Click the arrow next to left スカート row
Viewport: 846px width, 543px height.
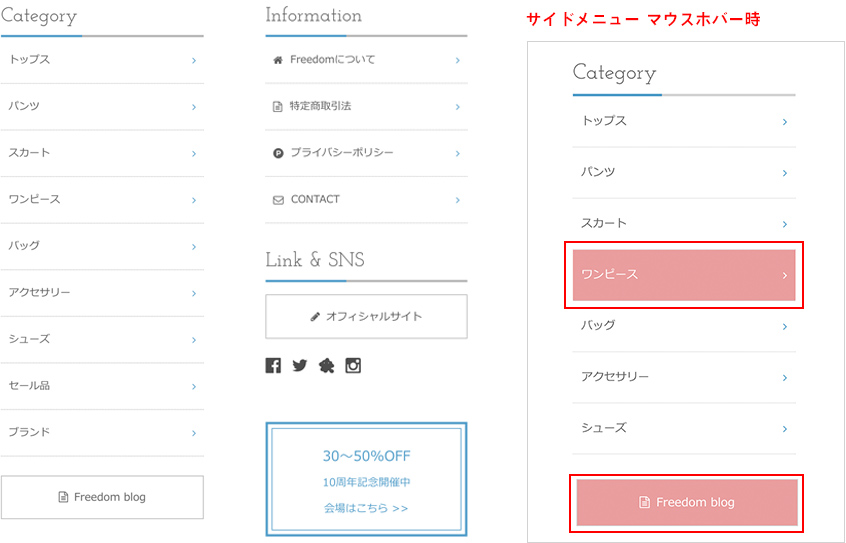click(194, 153)
